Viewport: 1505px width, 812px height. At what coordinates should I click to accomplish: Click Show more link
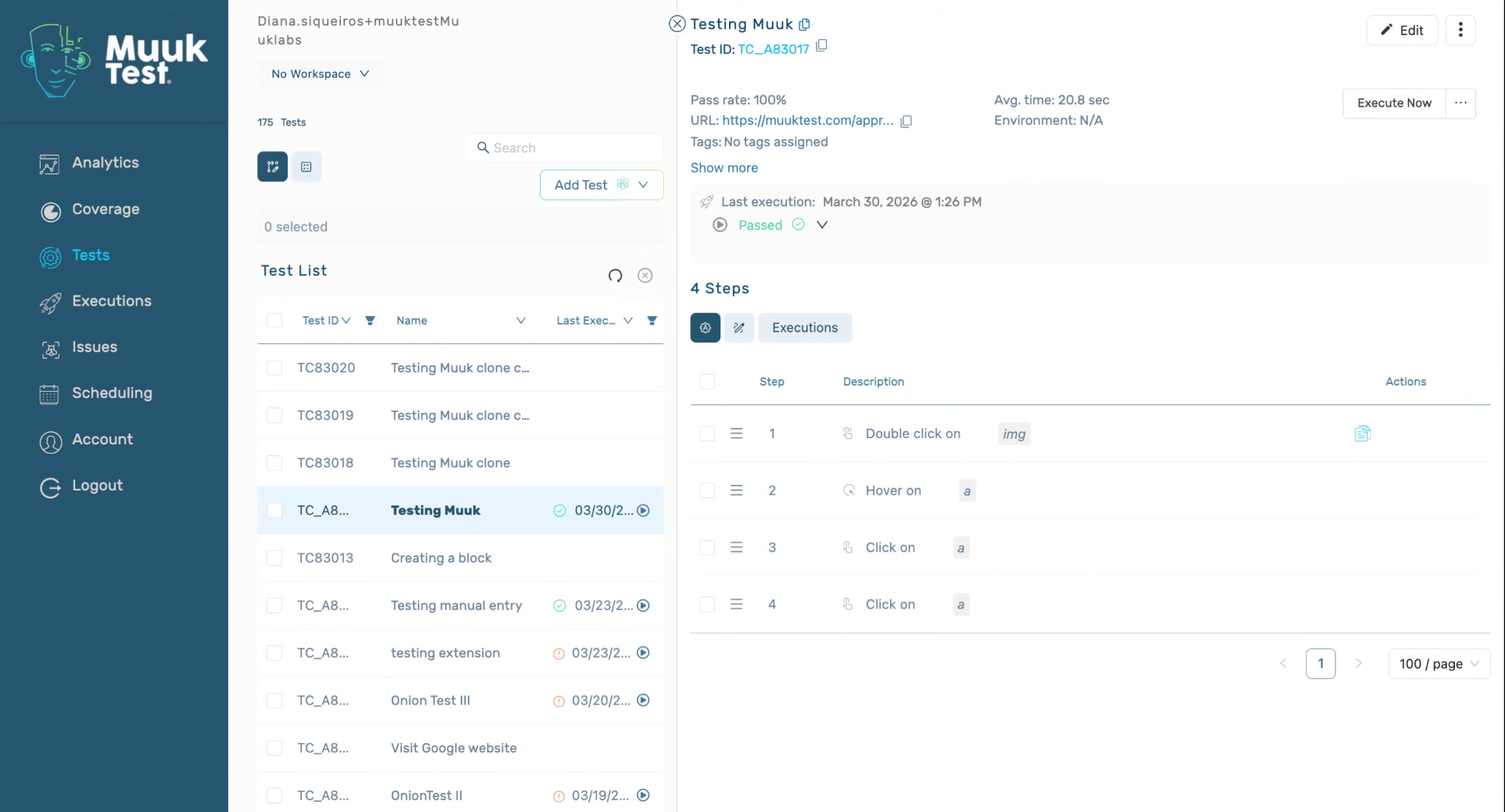(723, 168)
